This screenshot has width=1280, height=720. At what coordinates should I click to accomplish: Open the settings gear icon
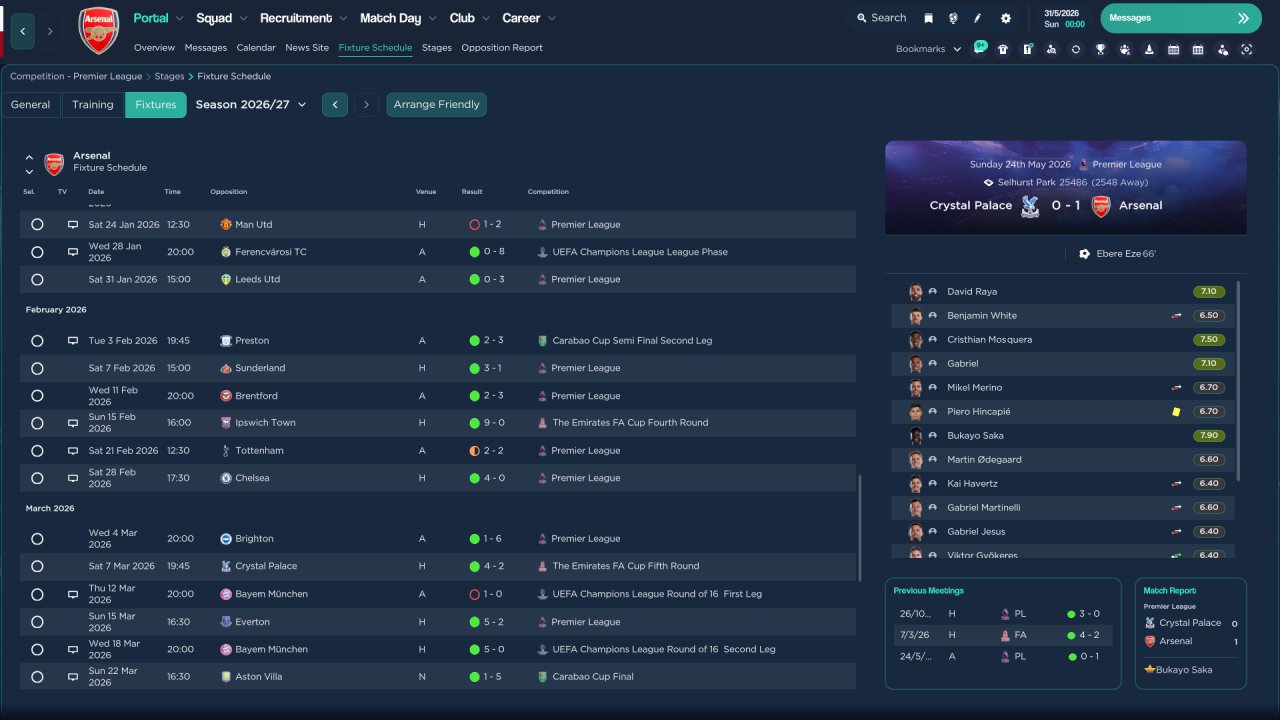[x=1005, y=18]
